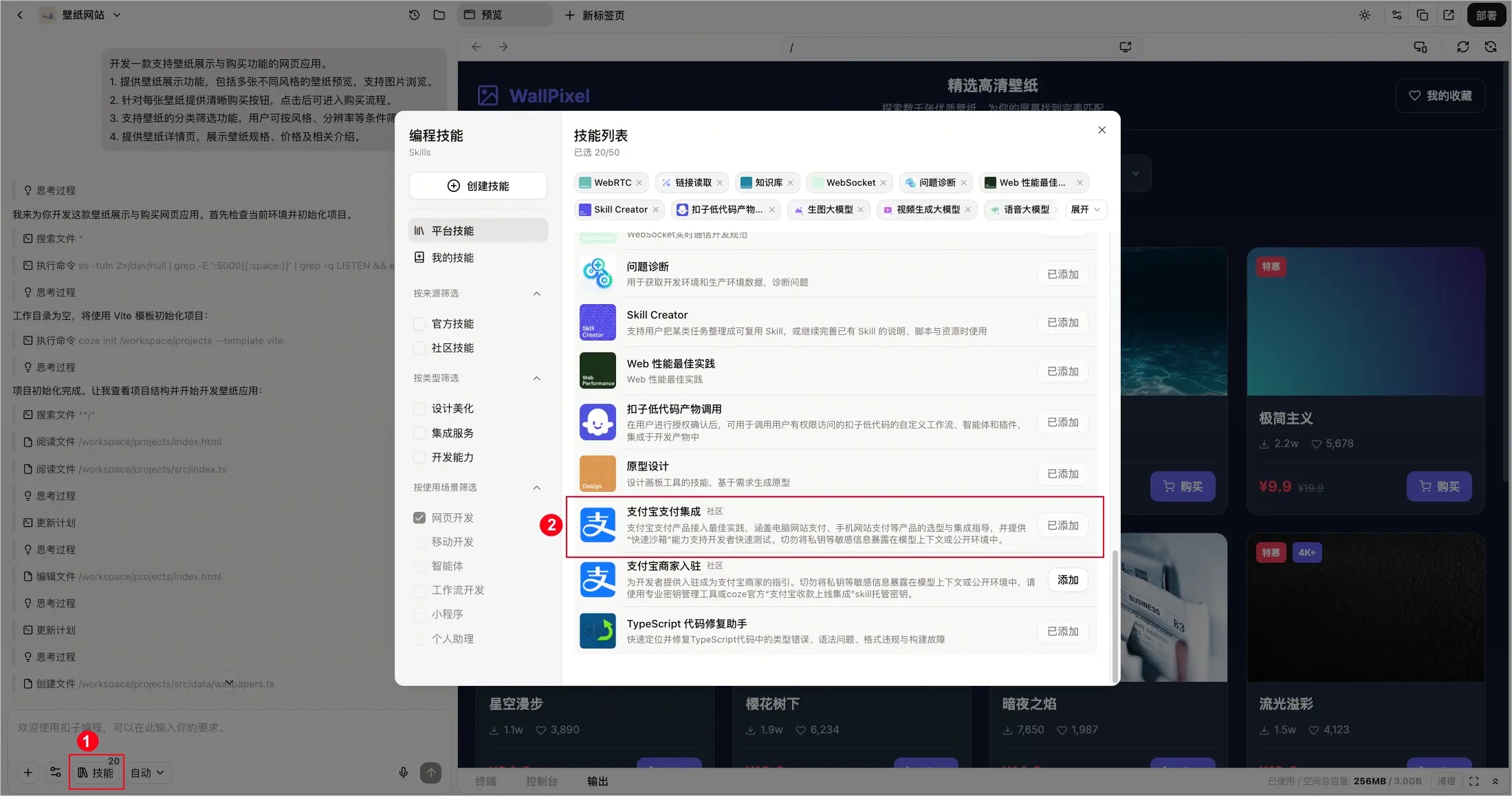
Task: Check the 智能体 filter
Action: click(419, 566)
